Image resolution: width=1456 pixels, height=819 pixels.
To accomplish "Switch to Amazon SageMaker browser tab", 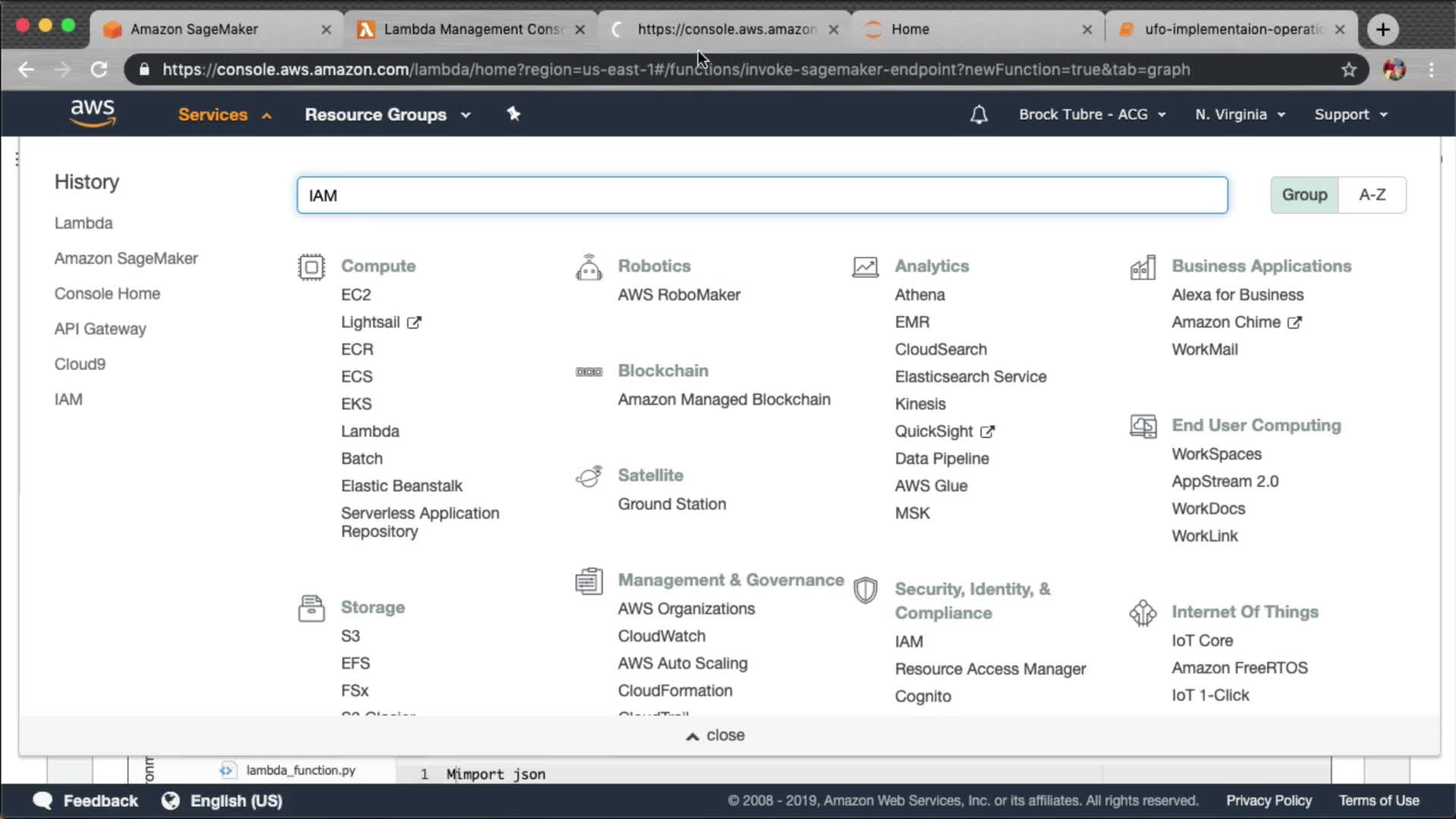I will click(195, 29).
